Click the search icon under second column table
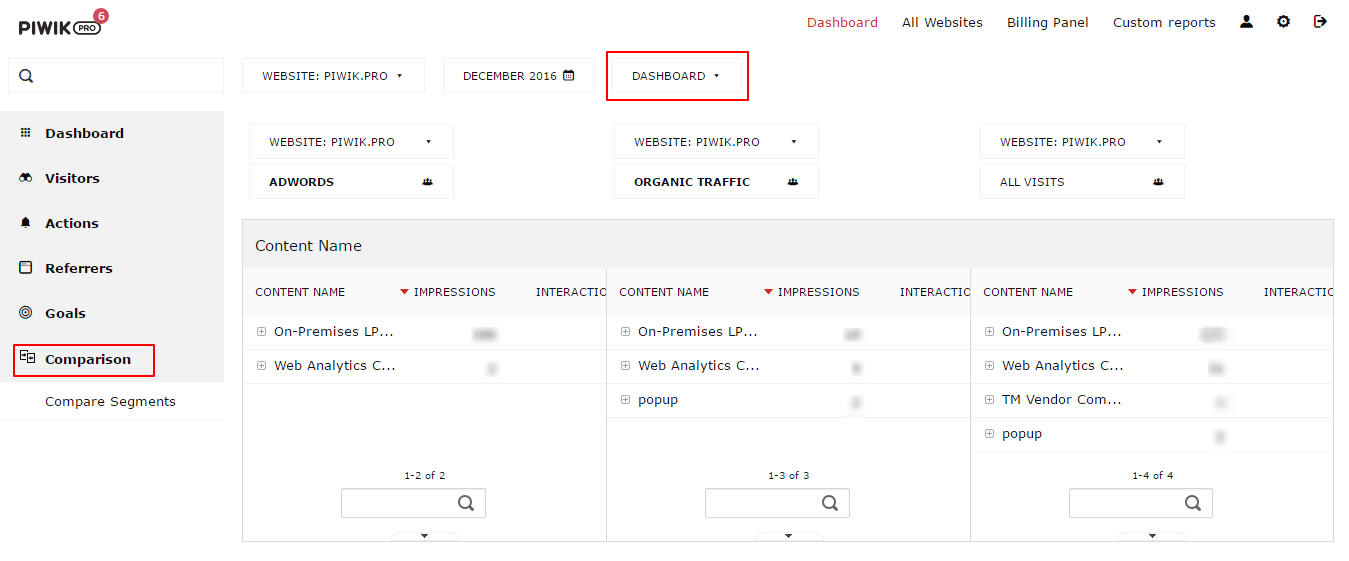The image size is (1349, 561). (x=830, y=503)
